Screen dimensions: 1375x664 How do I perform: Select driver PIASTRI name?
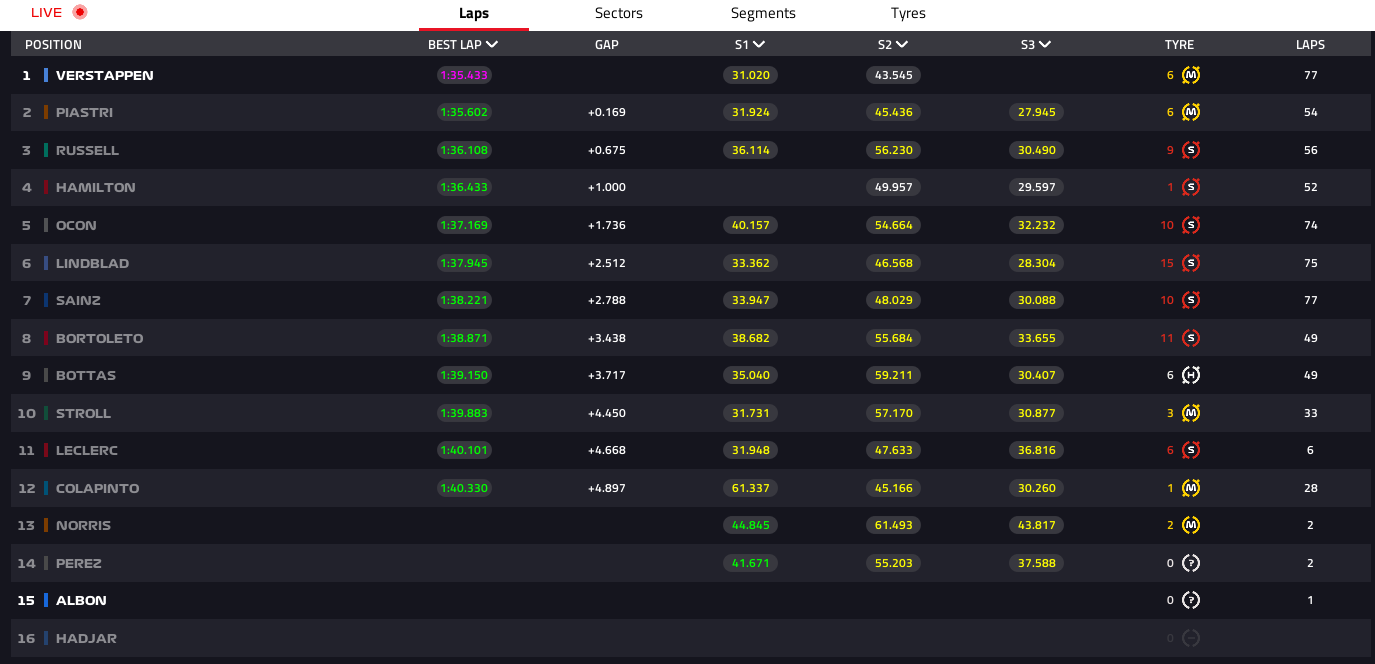[x=84, y=112]
